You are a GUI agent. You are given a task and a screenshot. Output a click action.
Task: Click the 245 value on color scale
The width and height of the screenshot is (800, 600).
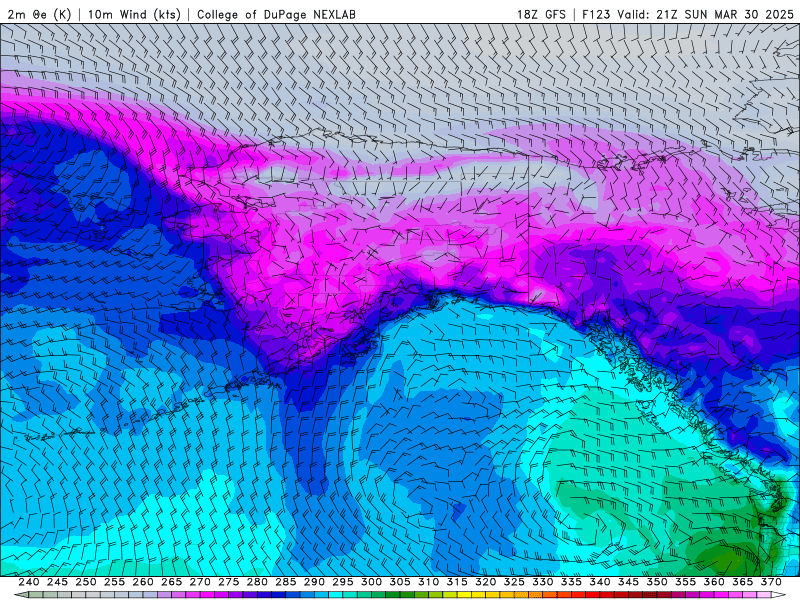pos(57,582)
